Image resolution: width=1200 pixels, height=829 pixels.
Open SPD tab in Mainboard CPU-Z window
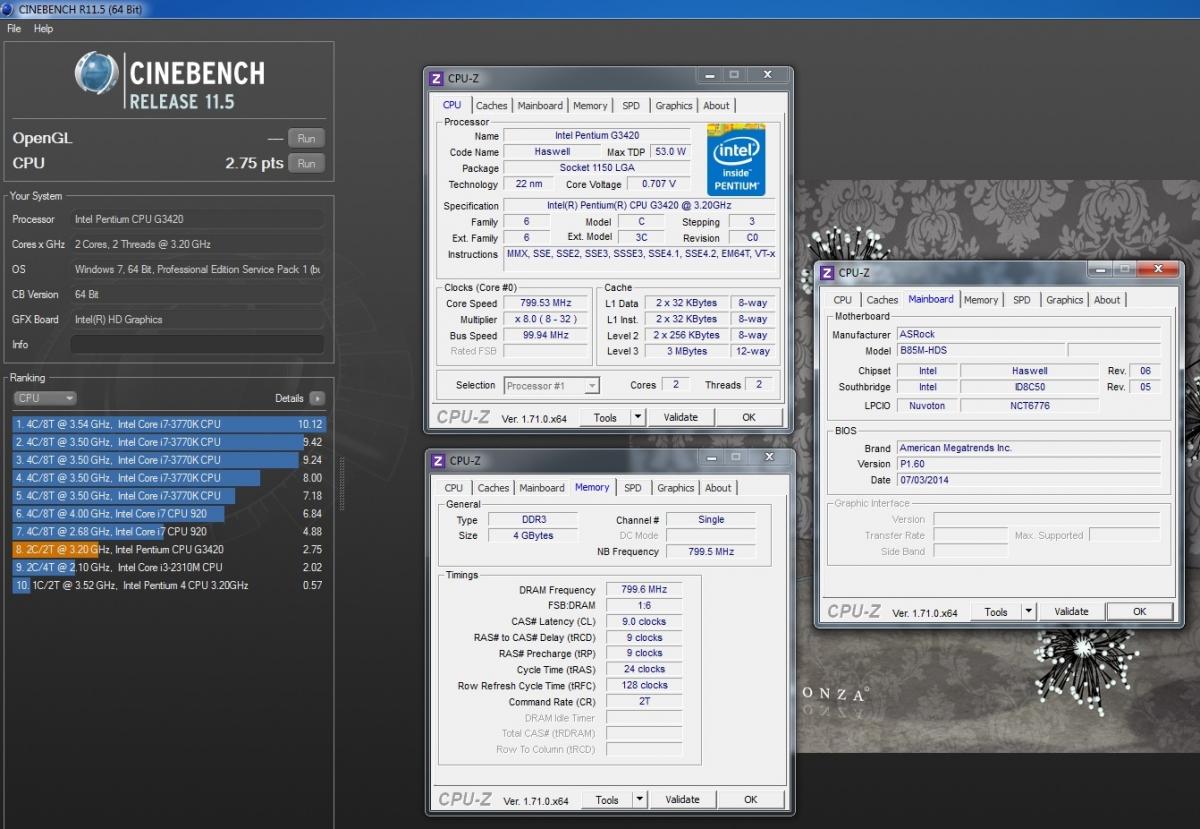(x=1022, y=300)
